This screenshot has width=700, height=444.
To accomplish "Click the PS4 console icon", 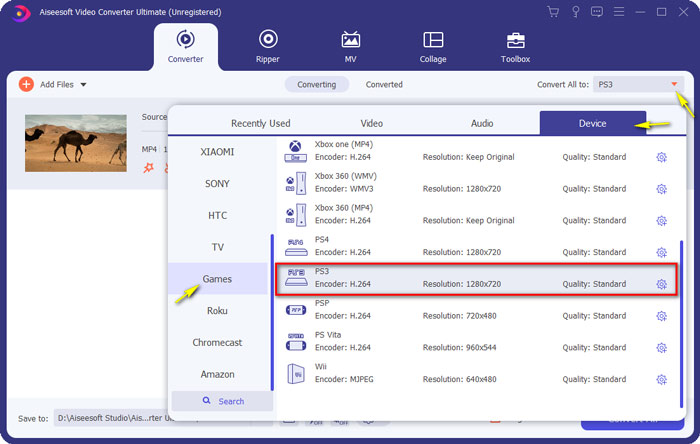I will [x=296, y=247].
